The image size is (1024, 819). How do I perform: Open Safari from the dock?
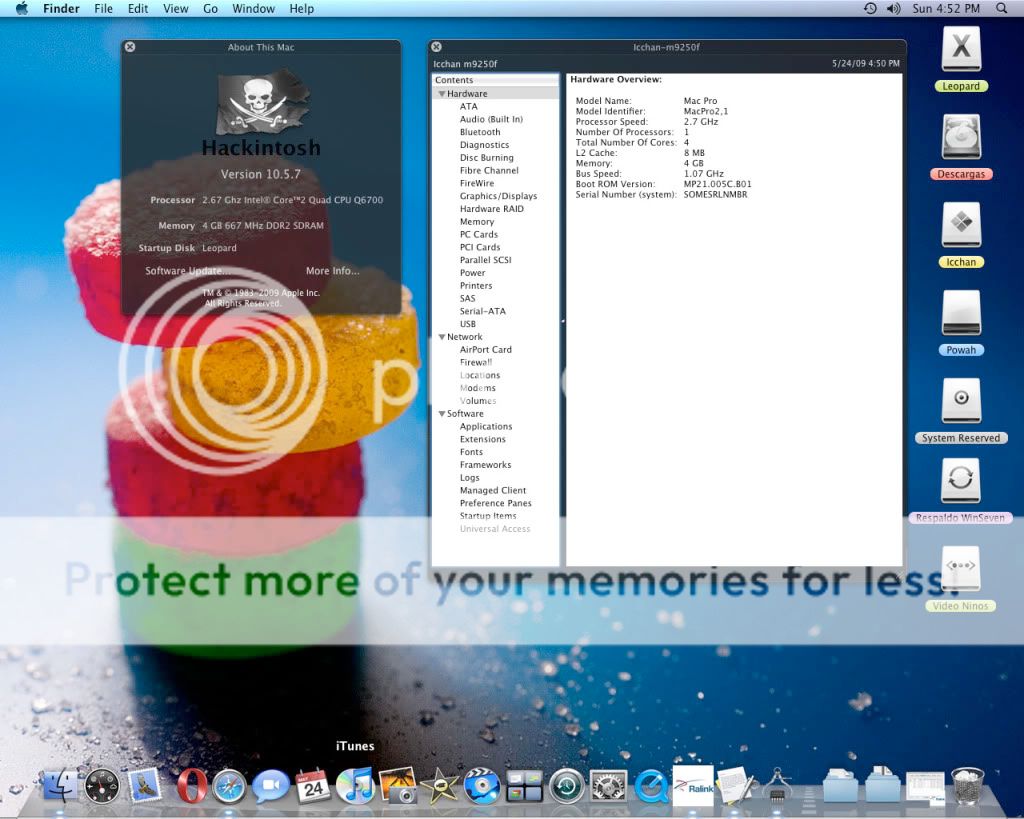(x=229, y=786)
